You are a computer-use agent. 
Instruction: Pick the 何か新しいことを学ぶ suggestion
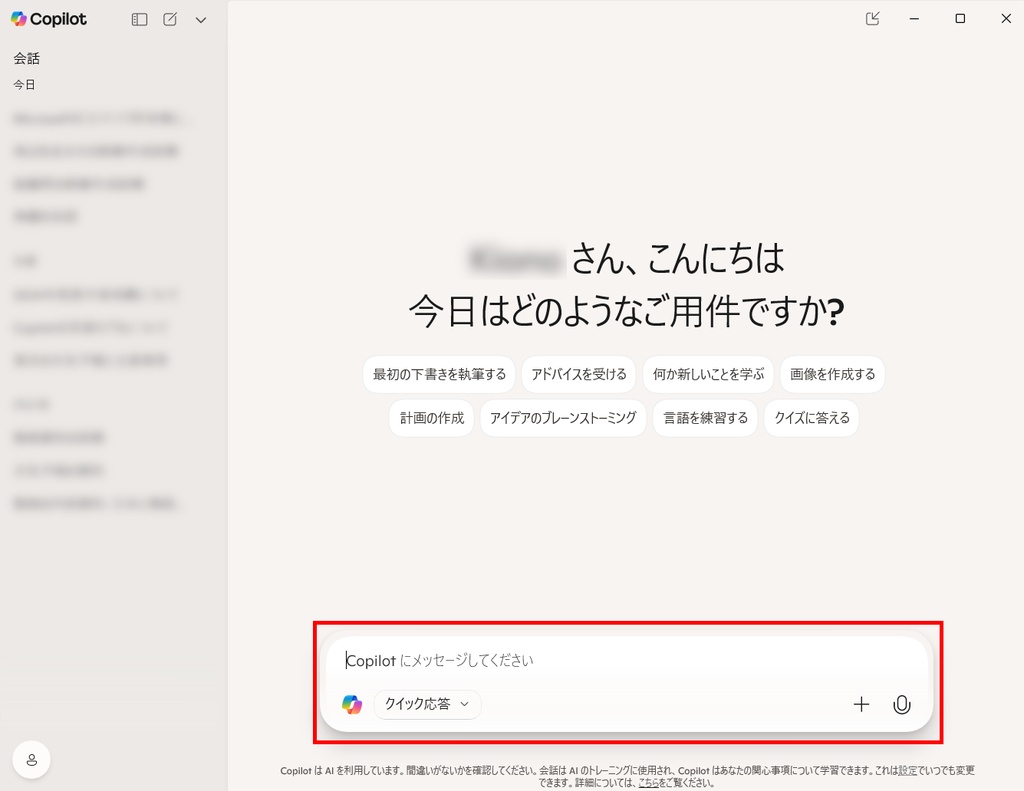(x=708, y=374)
